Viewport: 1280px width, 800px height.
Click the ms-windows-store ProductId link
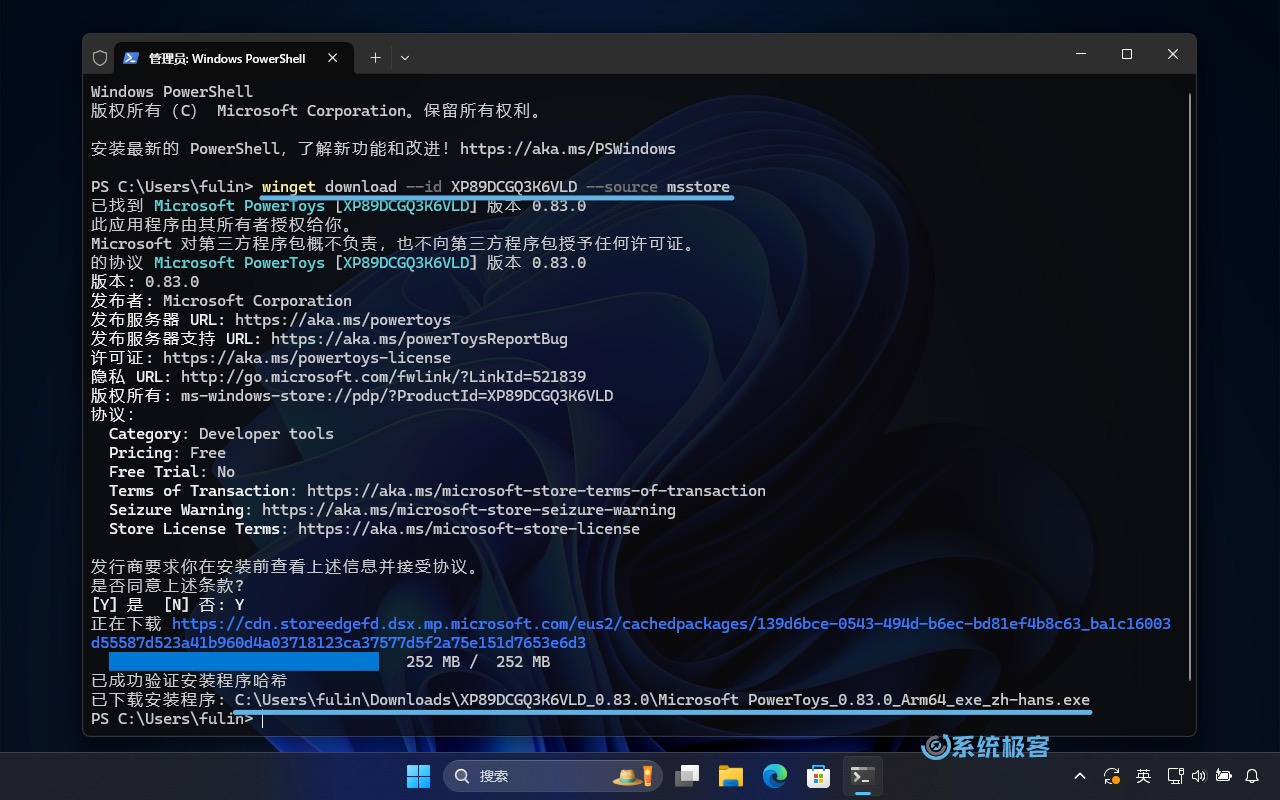397,396
